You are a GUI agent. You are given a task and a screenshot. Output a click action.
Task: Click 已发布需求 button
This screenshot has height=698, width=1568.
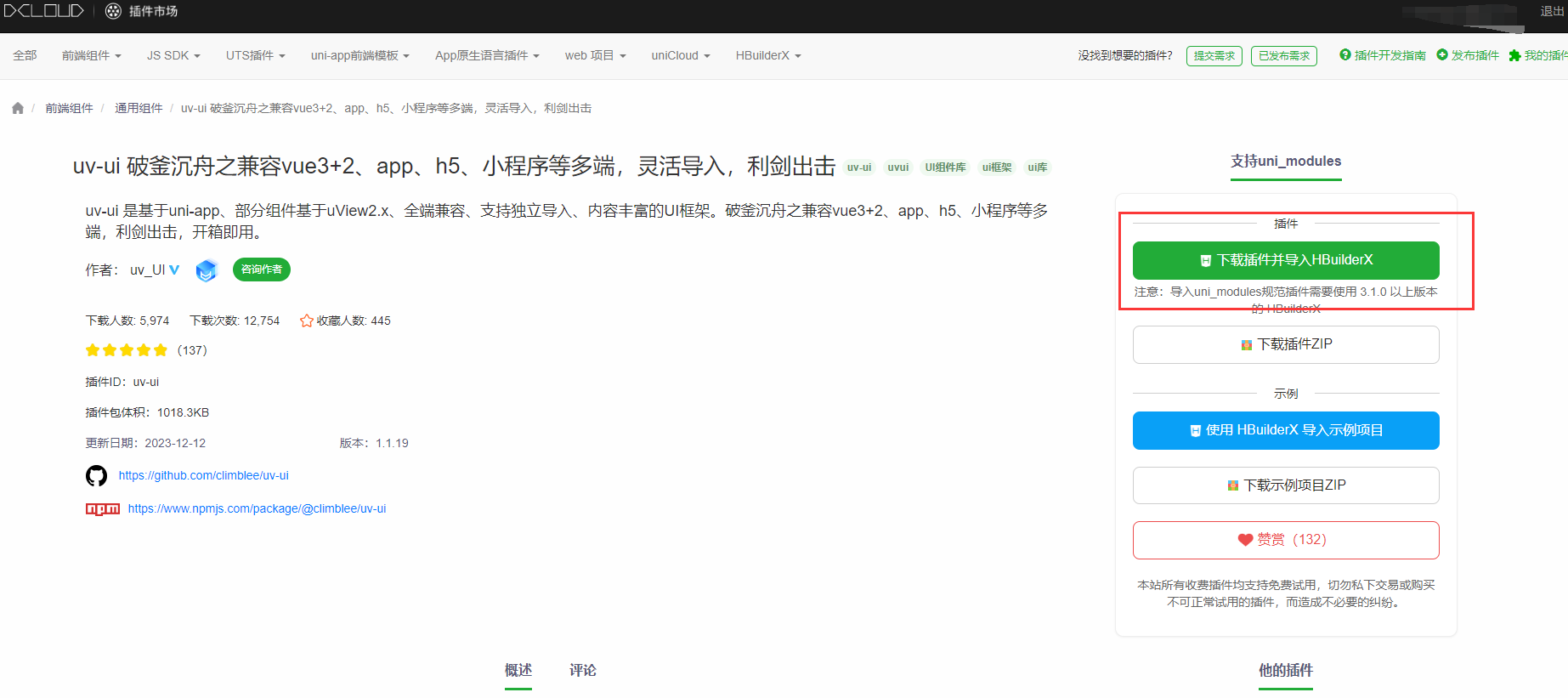click(1284, 56)
